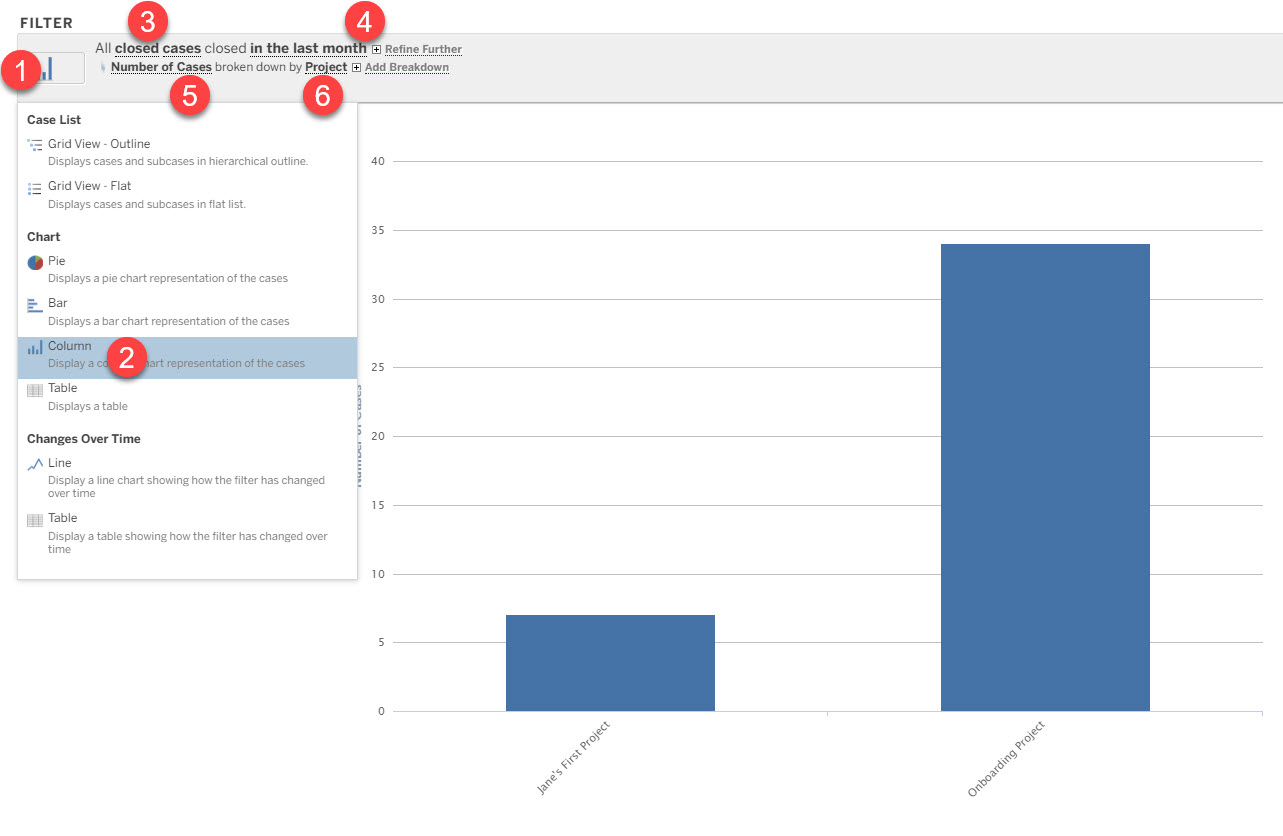Click the y-axis value 35
1283x836 pixels.
[378, 230]
